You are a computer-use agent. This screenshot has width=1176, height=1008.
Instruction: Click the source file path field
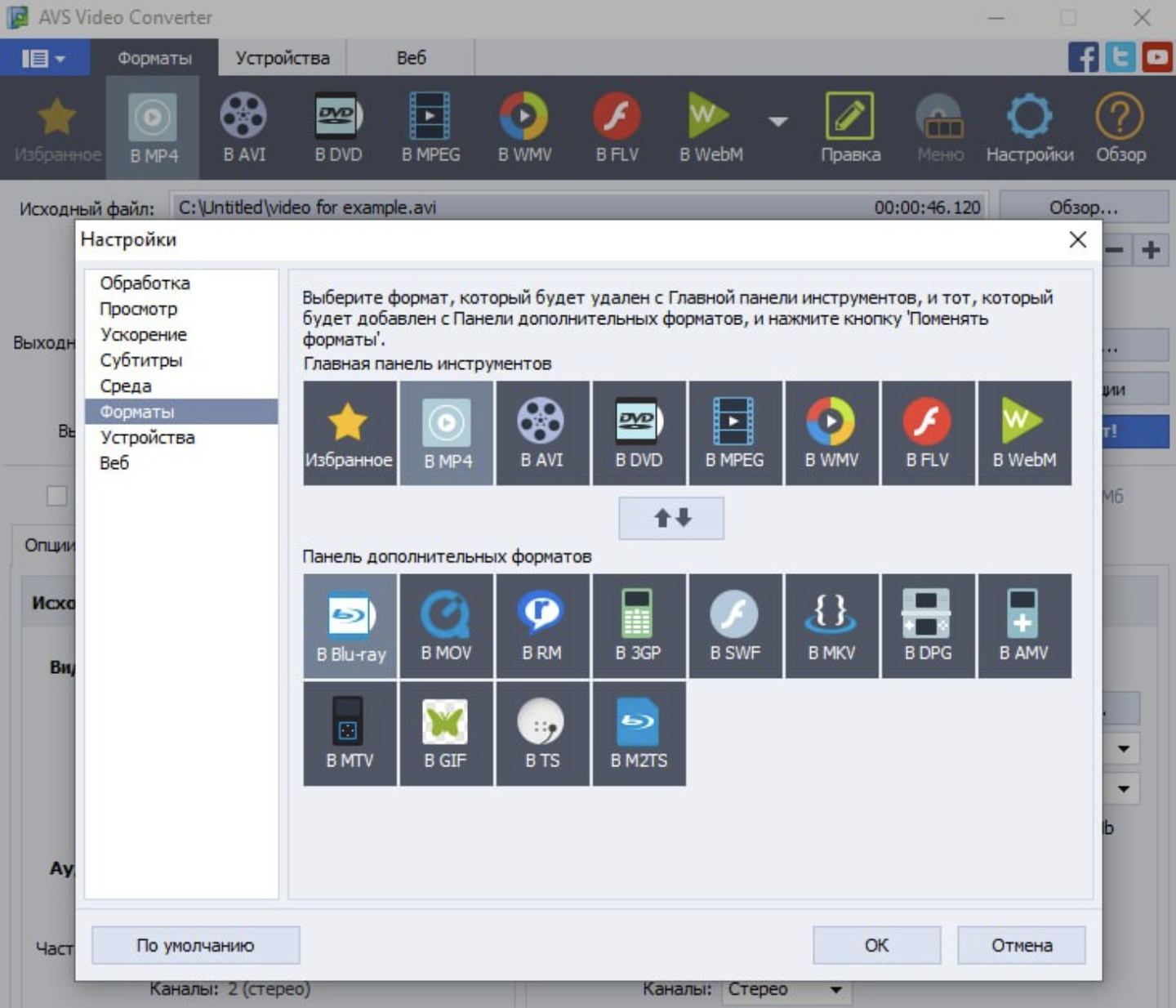[579, 207]
